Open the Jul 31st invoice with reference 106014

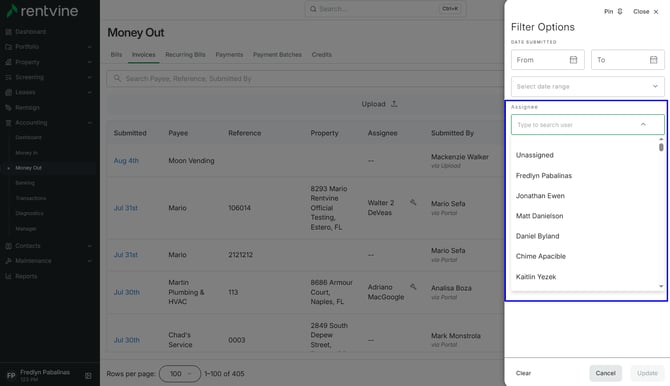[126, 208]
